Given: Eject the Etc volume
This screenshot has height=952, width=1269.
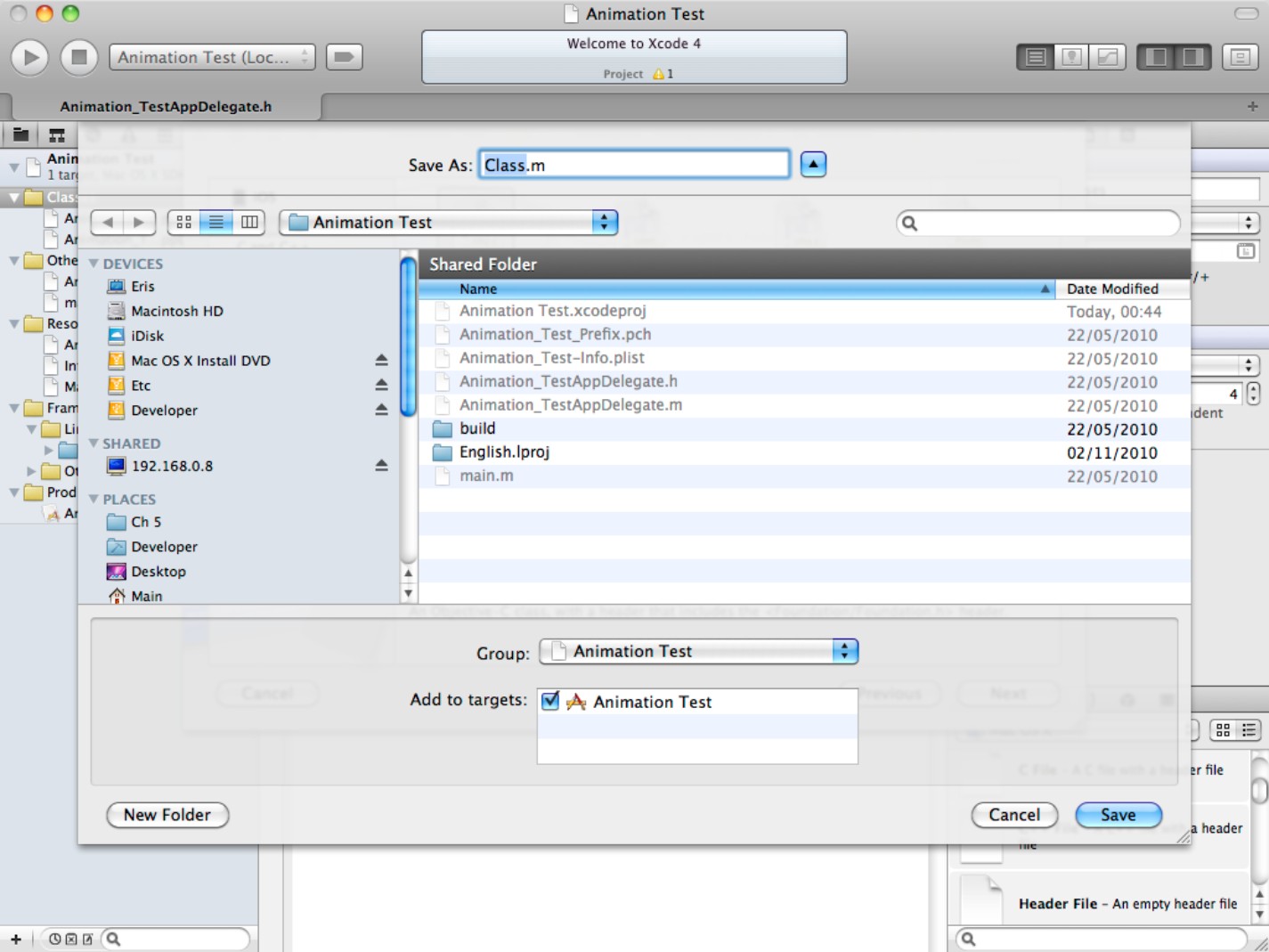Looking at the screenshot, I should (x=381, y=385).
